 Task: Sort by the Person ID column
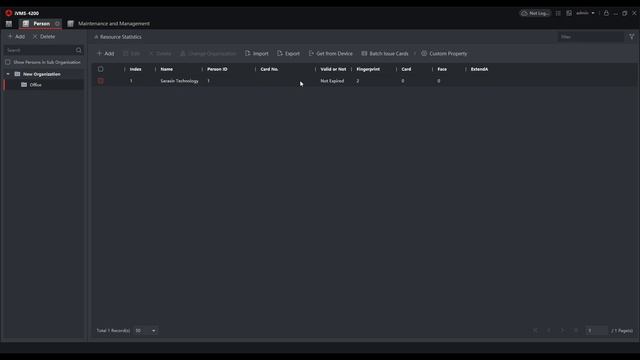[x=217, y=69]
